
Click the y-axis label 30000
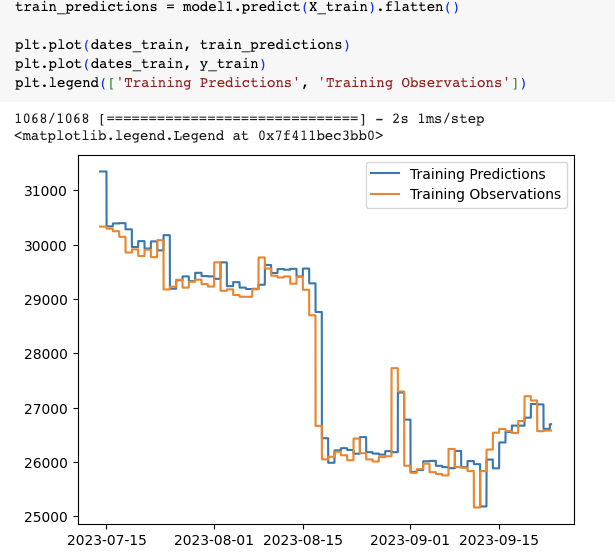(45, 246)
